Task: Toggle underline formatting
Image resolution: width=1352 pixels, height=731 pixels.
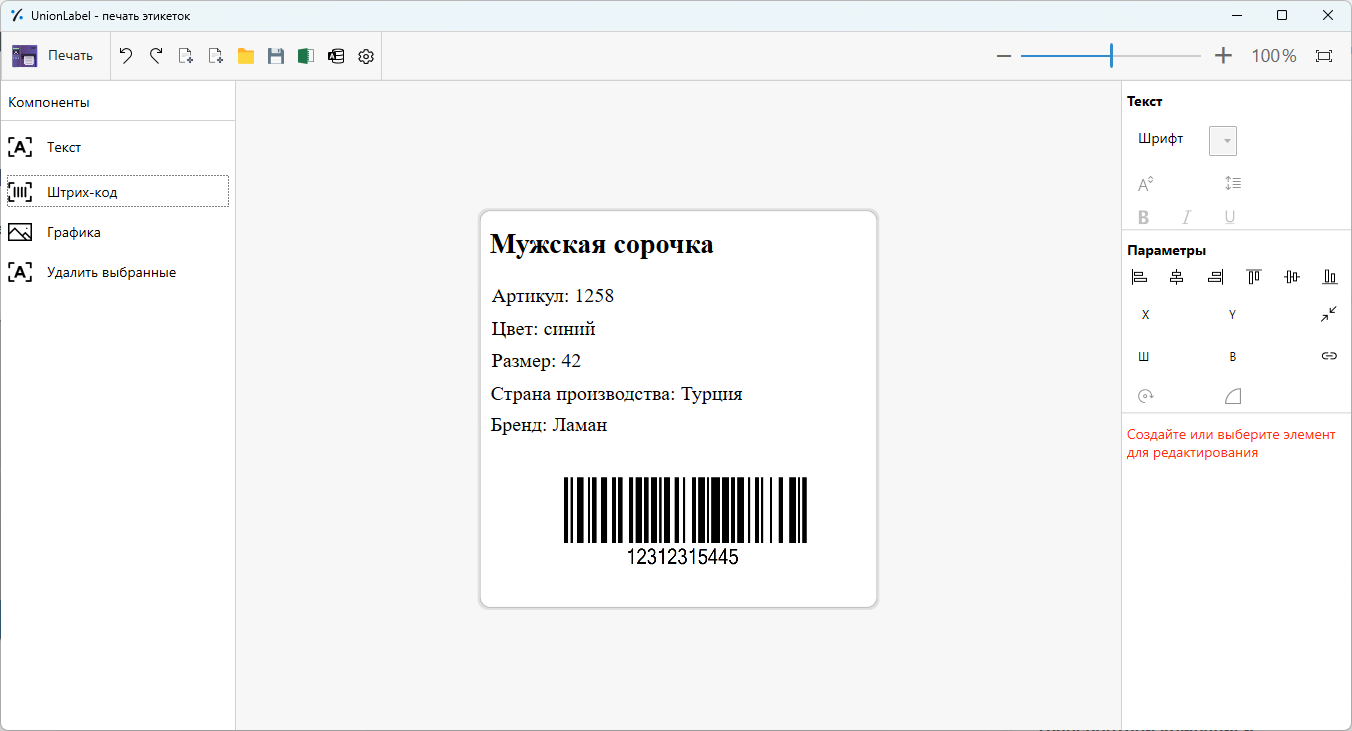Action: (1230, 217)
